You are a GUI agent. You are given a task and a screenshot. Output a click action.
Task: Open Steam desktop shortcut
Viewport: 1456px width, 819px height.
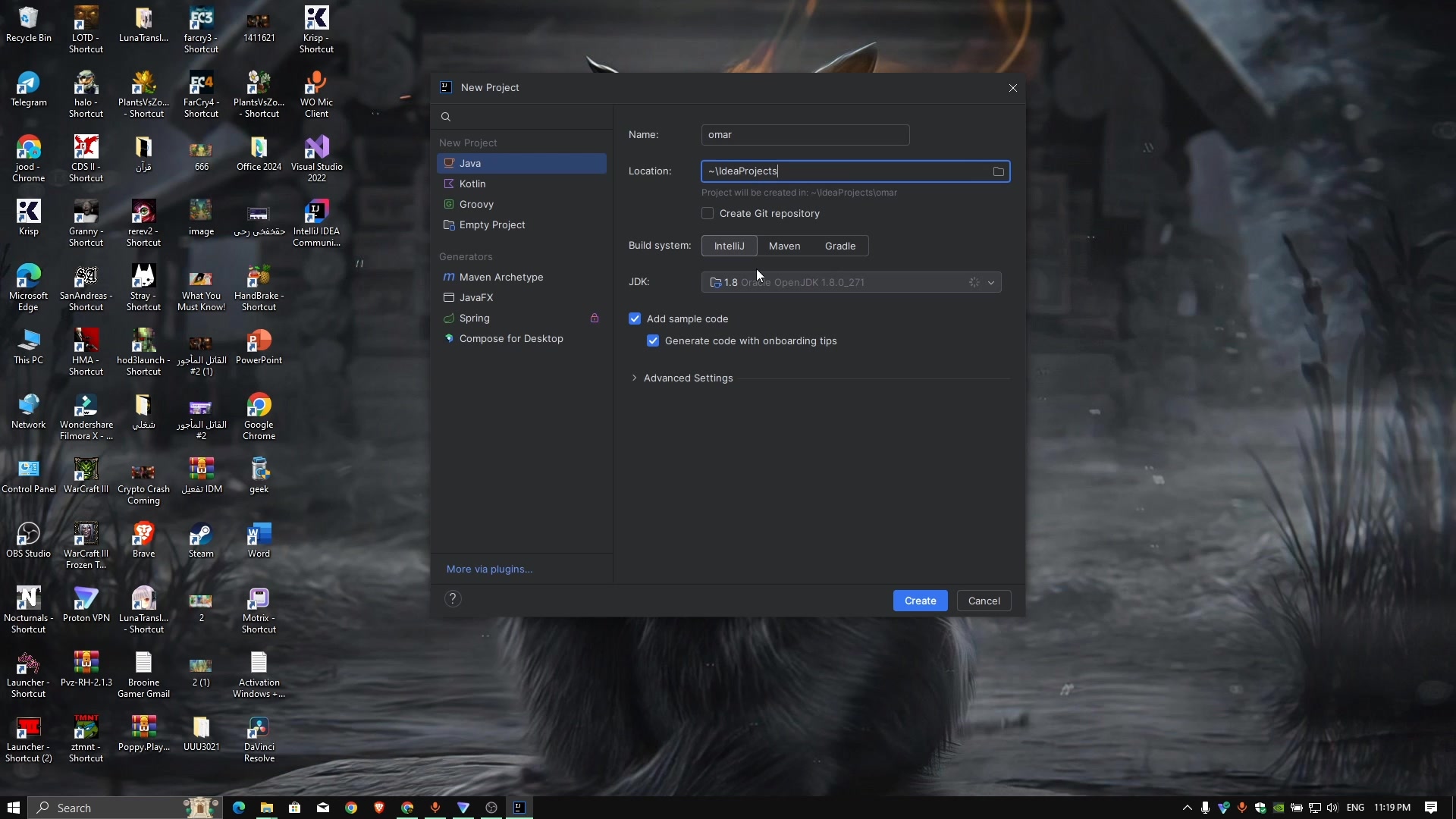coord(201,540)
